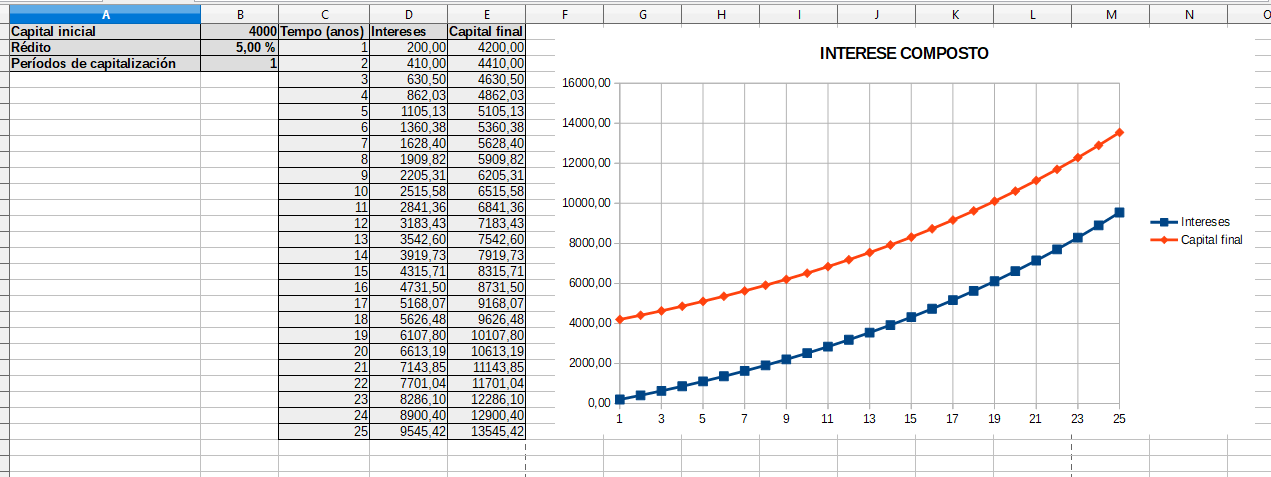The height and width of the screenshot is (477, 1271).
Task: Click the 'Capital final' table heading cell
Action: click(x=486, y=32)
